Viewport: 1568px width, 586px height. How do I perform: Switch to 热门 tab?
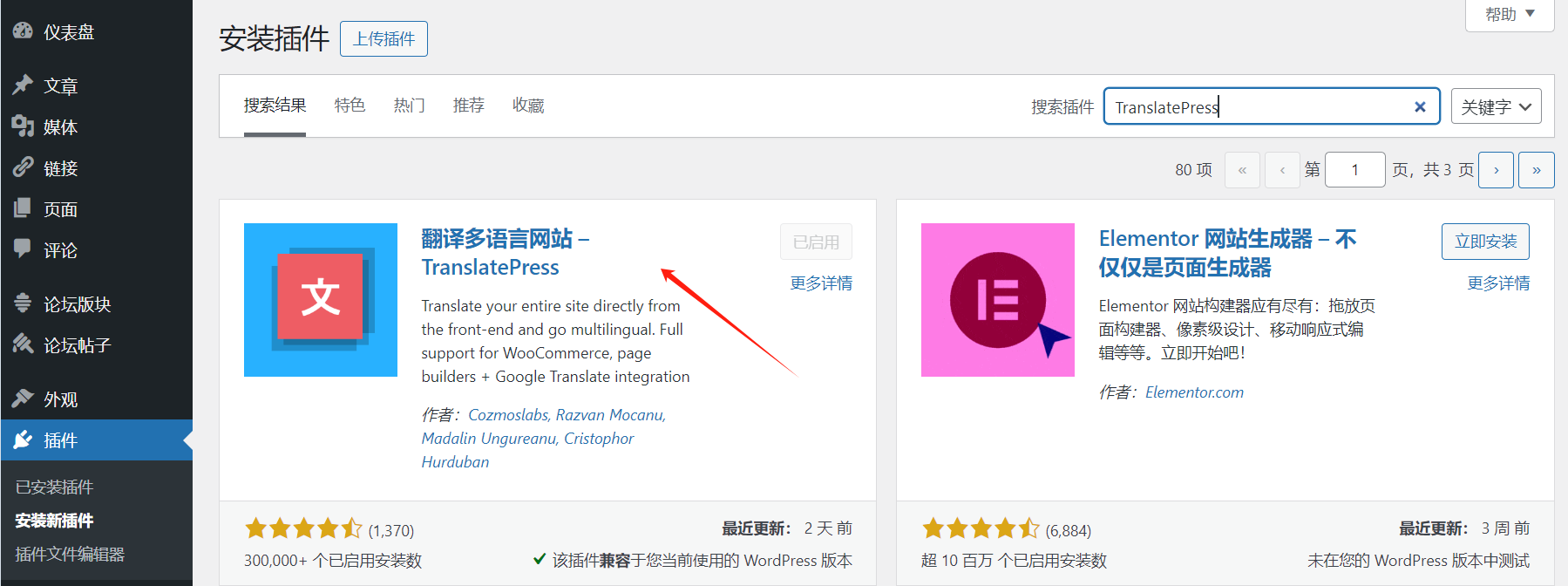[409, 106]
